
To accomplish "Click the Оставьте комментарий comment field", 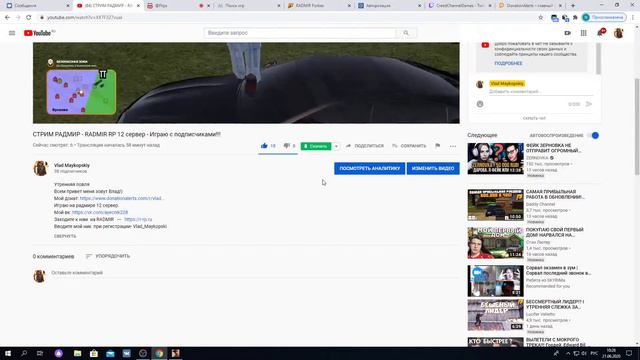I will pyautogui.click(x=255, y=273).
